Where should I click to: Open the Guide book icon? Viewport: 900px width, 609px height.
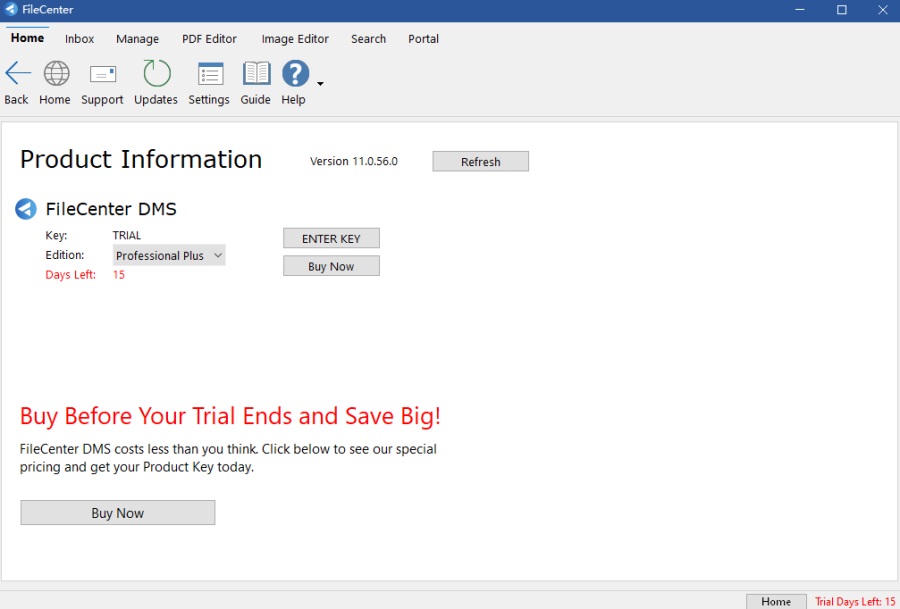pos(257,73)
